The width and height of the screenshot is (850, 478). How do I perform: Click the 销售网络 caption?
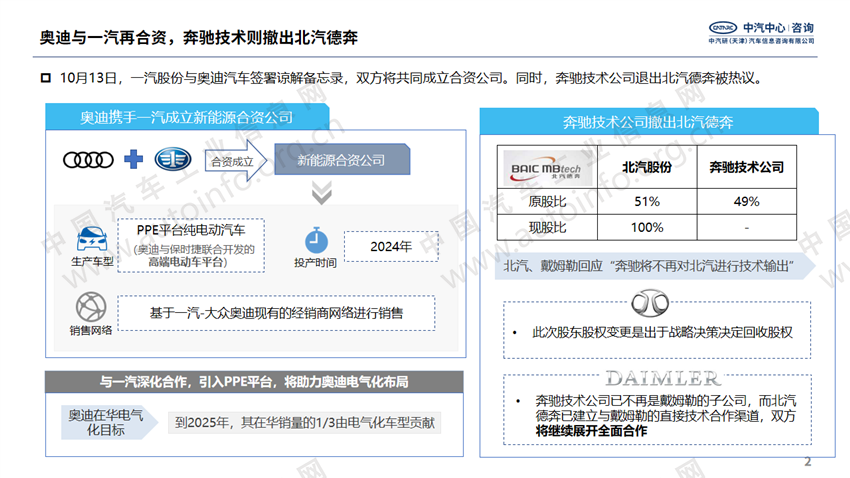coord(91,330)
